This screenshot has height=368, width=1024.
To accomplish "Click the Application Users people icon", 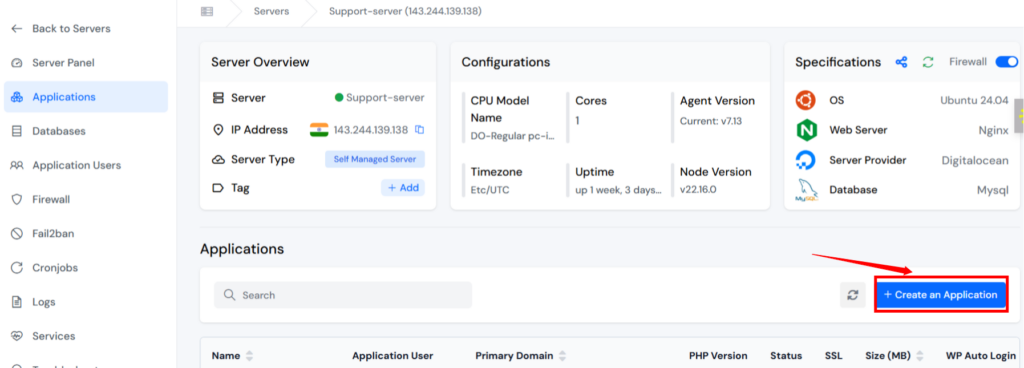I will (17, 165).
